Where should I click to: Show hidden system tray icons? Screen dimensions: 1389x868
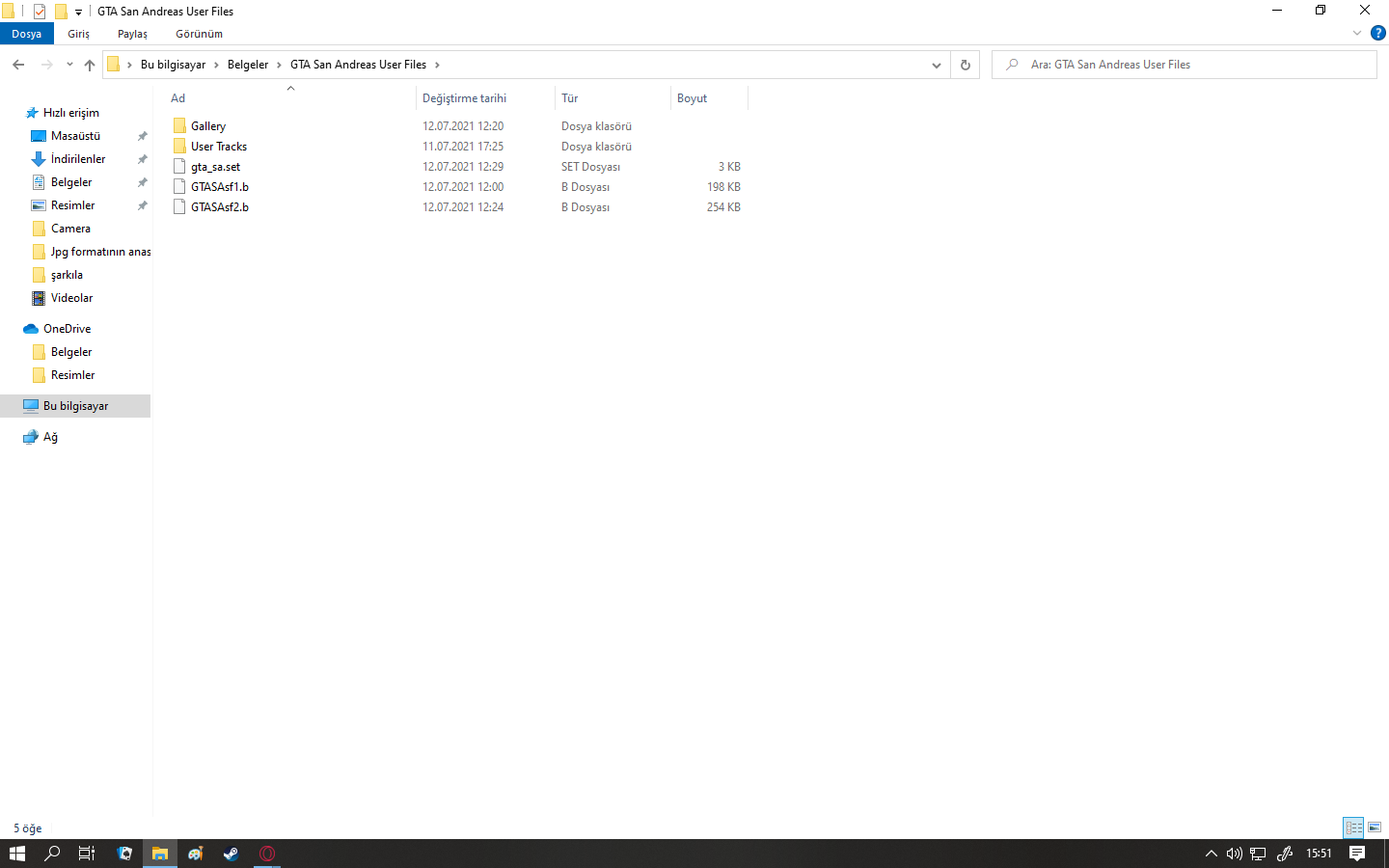pyautogui.click(x=1212, y=854)
